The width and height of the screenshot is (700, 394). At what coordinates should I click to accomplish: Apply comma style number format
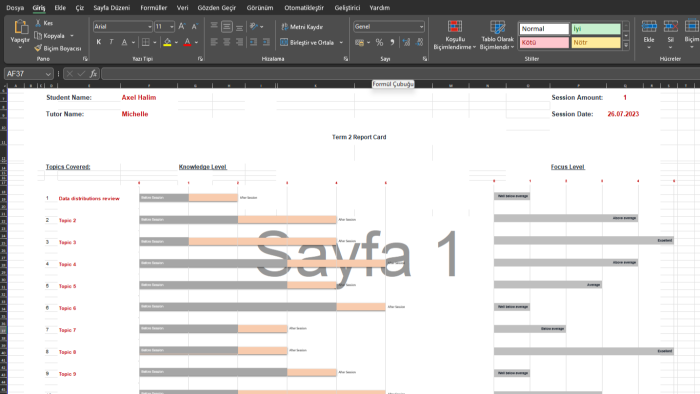392,42
